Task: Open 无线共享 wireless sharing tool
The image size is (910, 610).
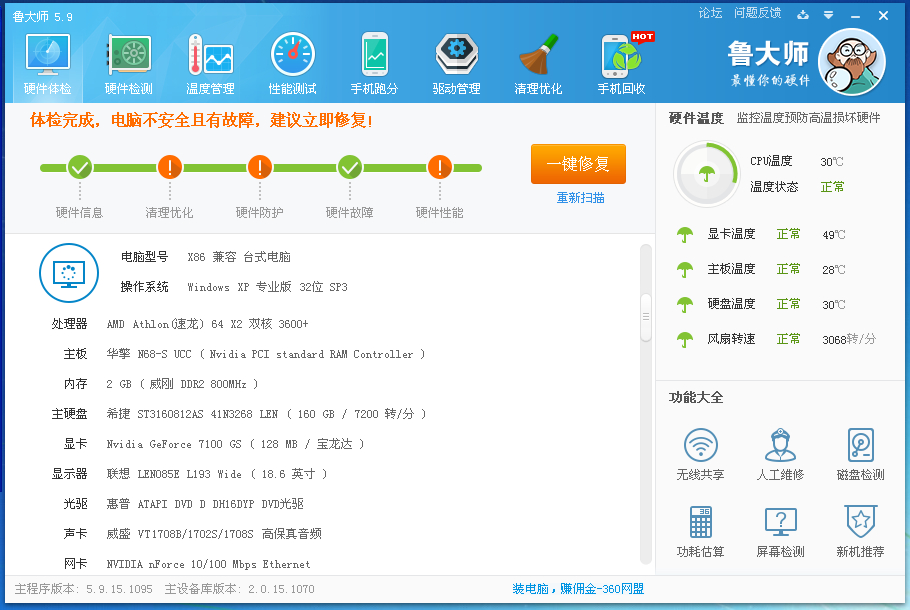Action: coord(700,454)
